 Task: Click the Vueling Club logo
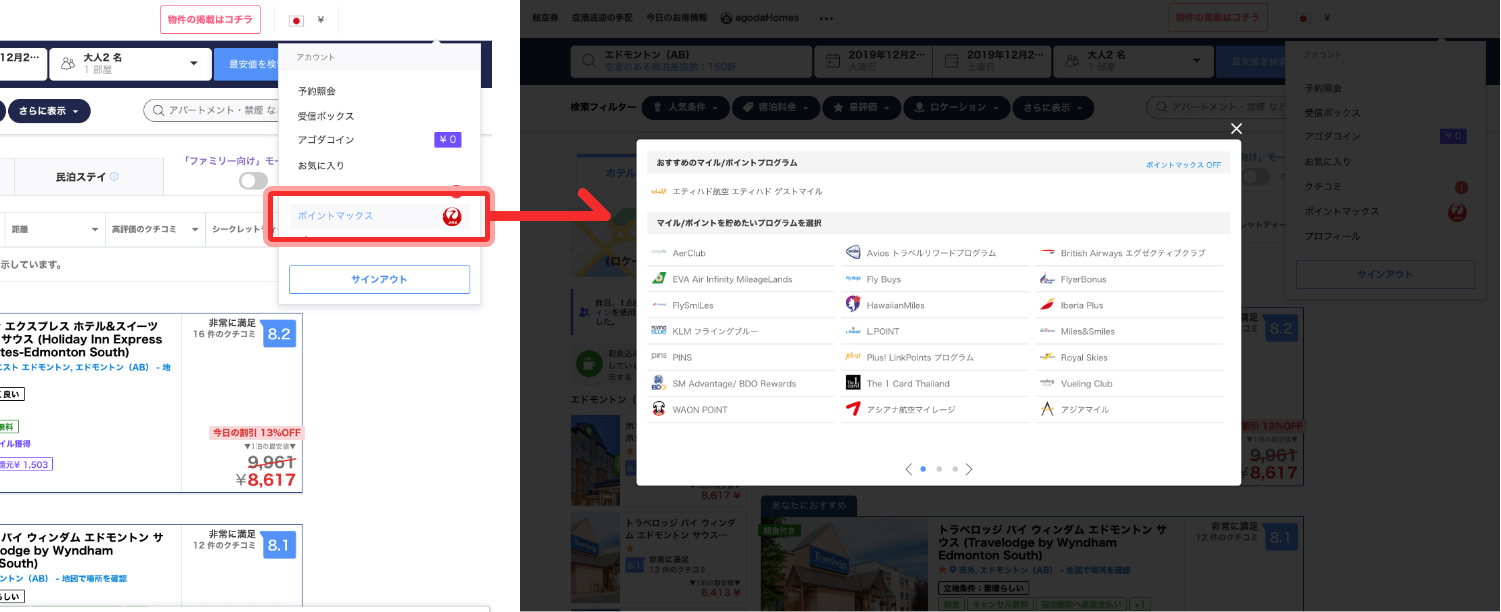(1047, 383)
